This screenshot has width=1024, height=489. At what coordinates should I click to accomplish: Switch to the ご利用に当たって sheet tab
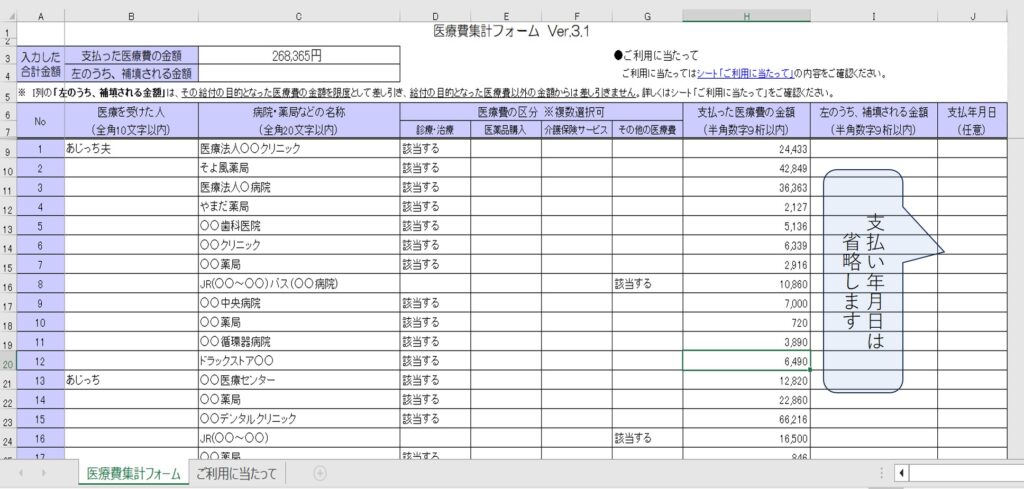(x=236, y=473)
